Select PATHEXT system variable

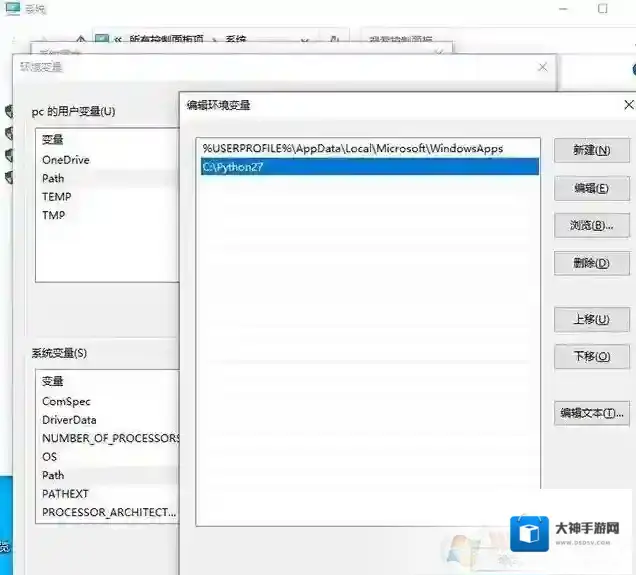click(x=65, y=494)
